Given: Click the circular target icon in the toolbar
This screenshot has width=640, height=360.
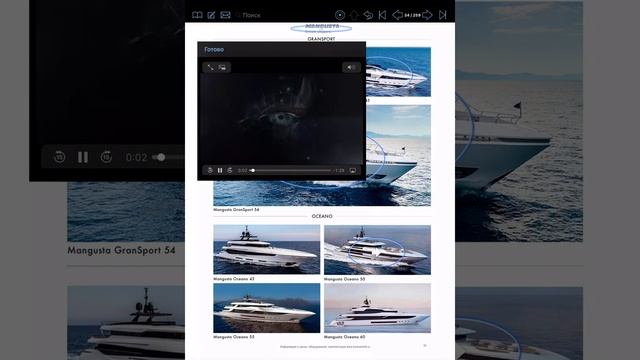Looking at the screenshot, I should coord(340,15).
